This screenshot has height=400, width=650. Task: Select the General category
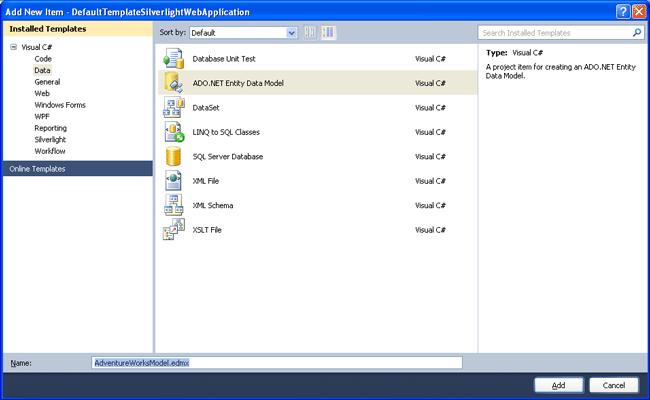coord(47,82)
